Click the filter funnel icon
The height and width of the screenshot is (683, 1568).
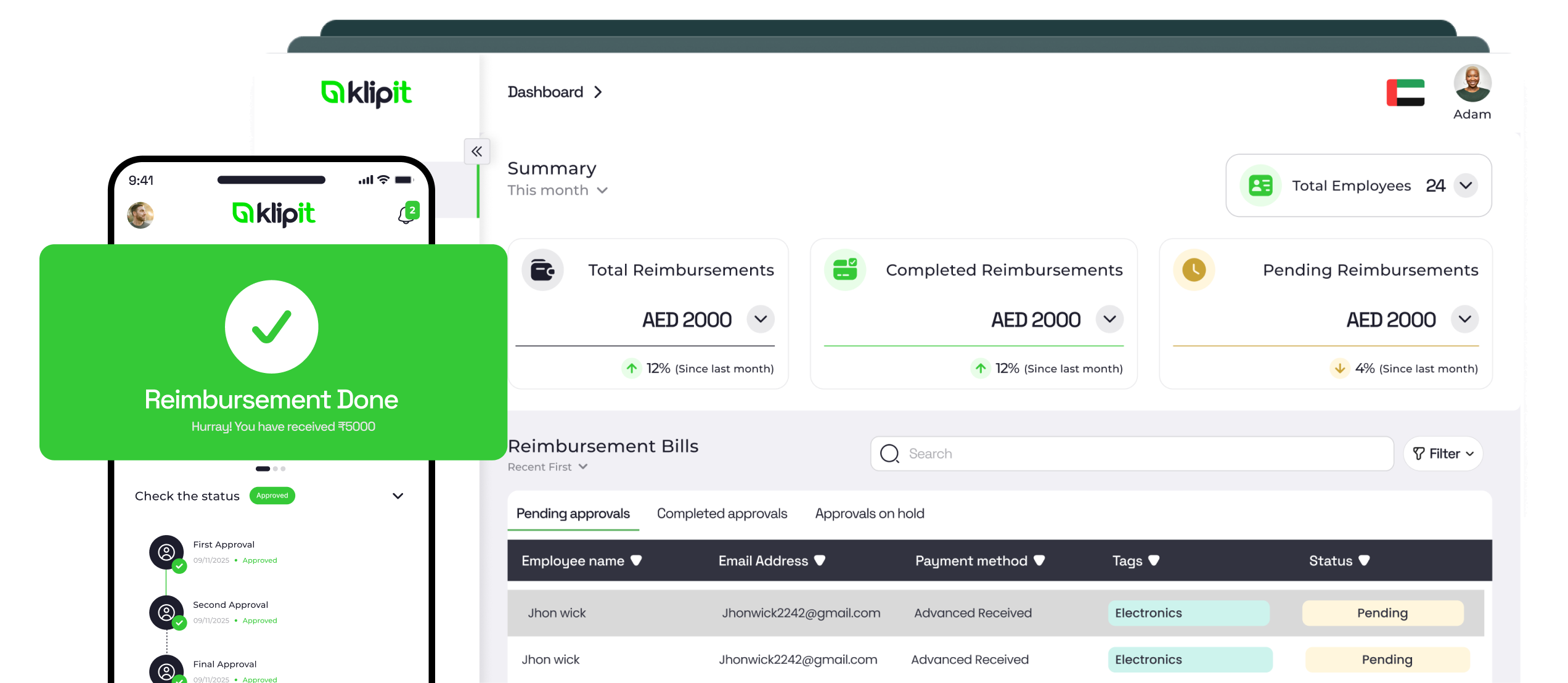point(1418,454)
